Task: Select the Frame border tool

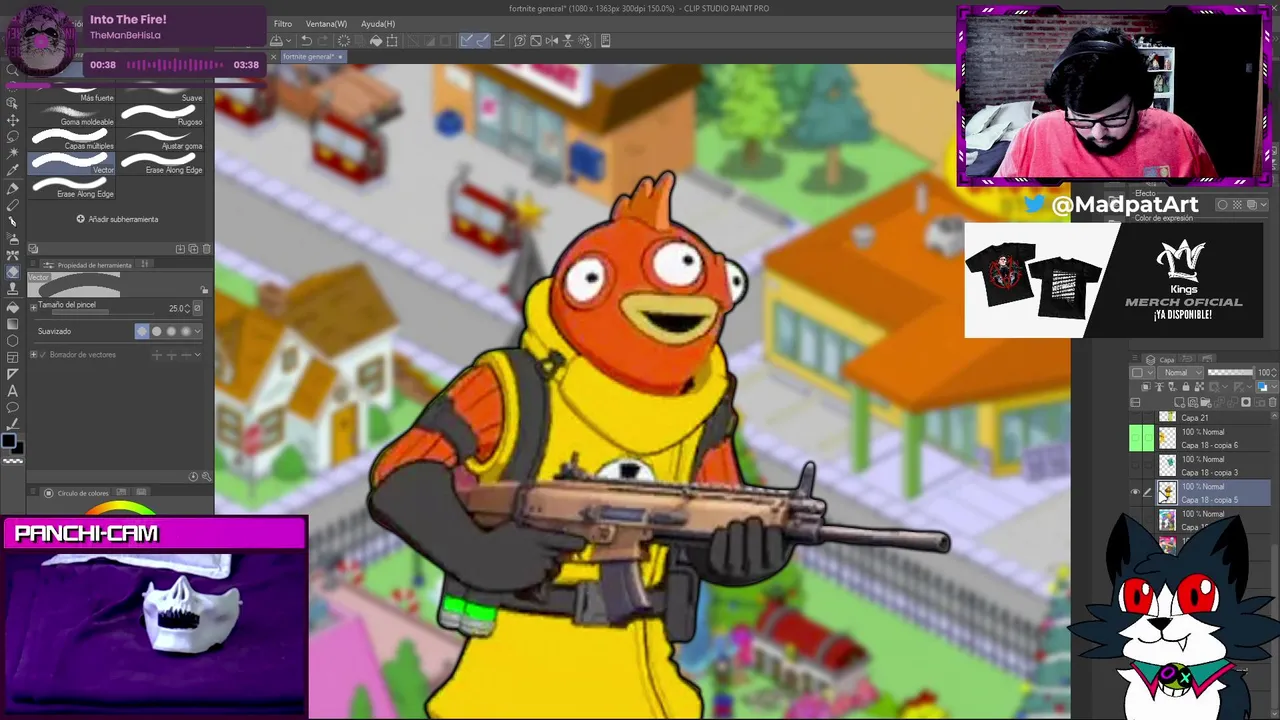Action: point(13,357)
